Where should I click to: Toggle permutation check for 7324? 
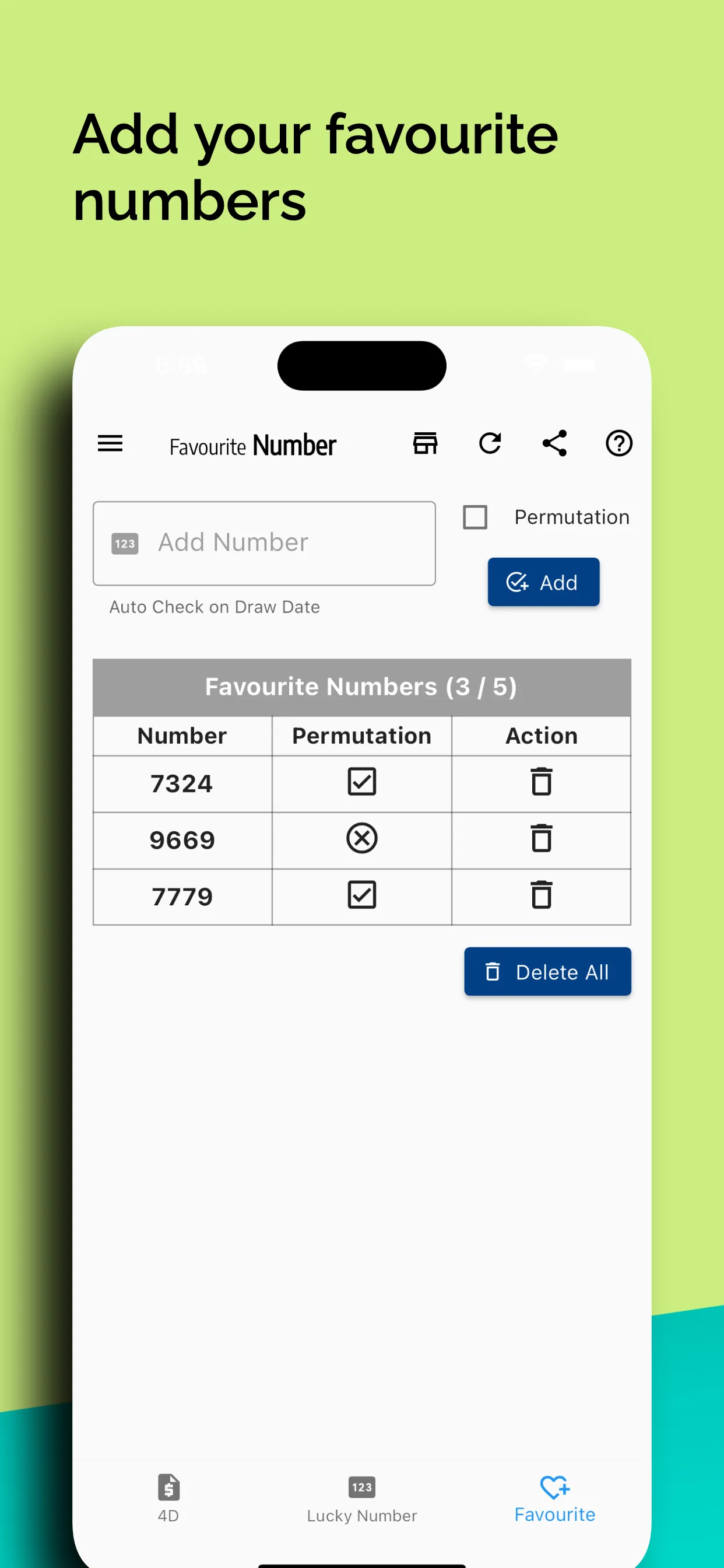point(362,782)
